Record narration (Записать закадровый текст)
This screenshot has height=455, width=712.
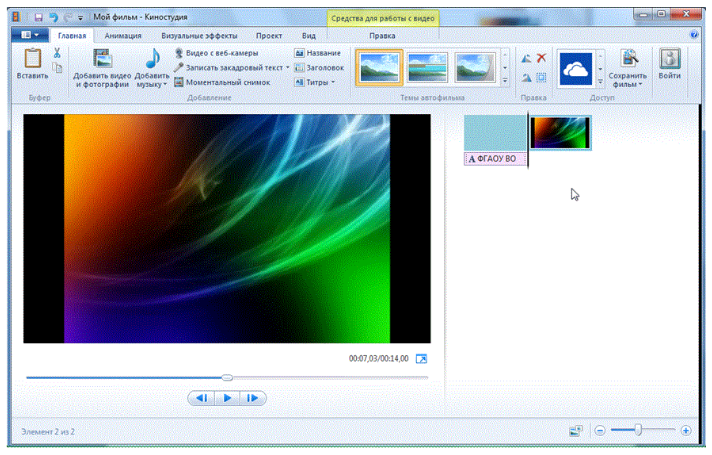(229, 68)
